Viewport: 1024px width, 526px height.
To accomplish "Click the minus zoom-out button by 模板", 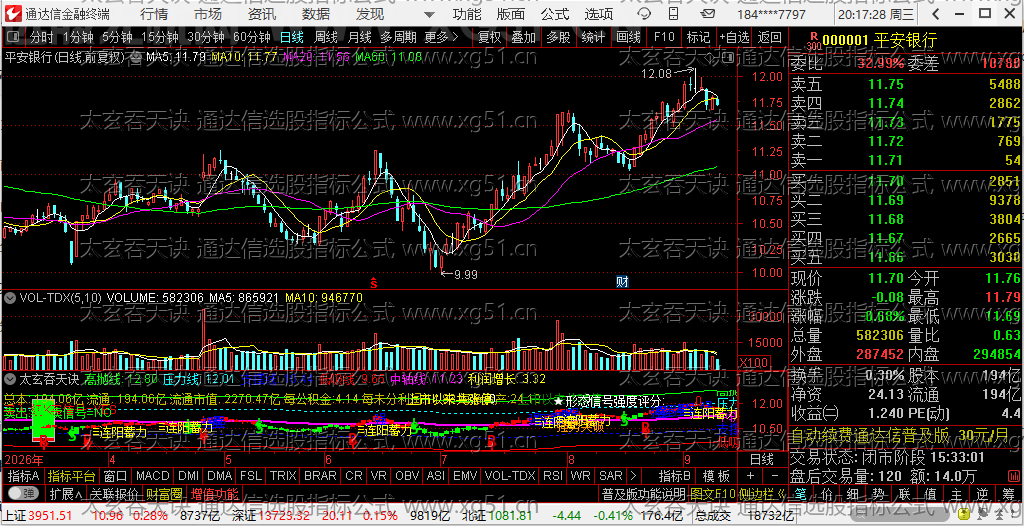I will coord(774,476).
